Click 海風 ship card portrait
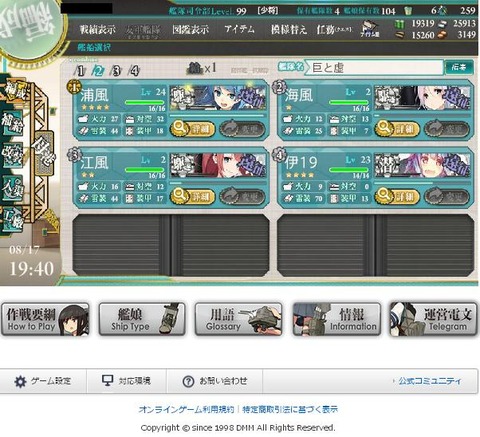Screen dimensions: 480x437 pyautogui.click(x=422, y=98)
